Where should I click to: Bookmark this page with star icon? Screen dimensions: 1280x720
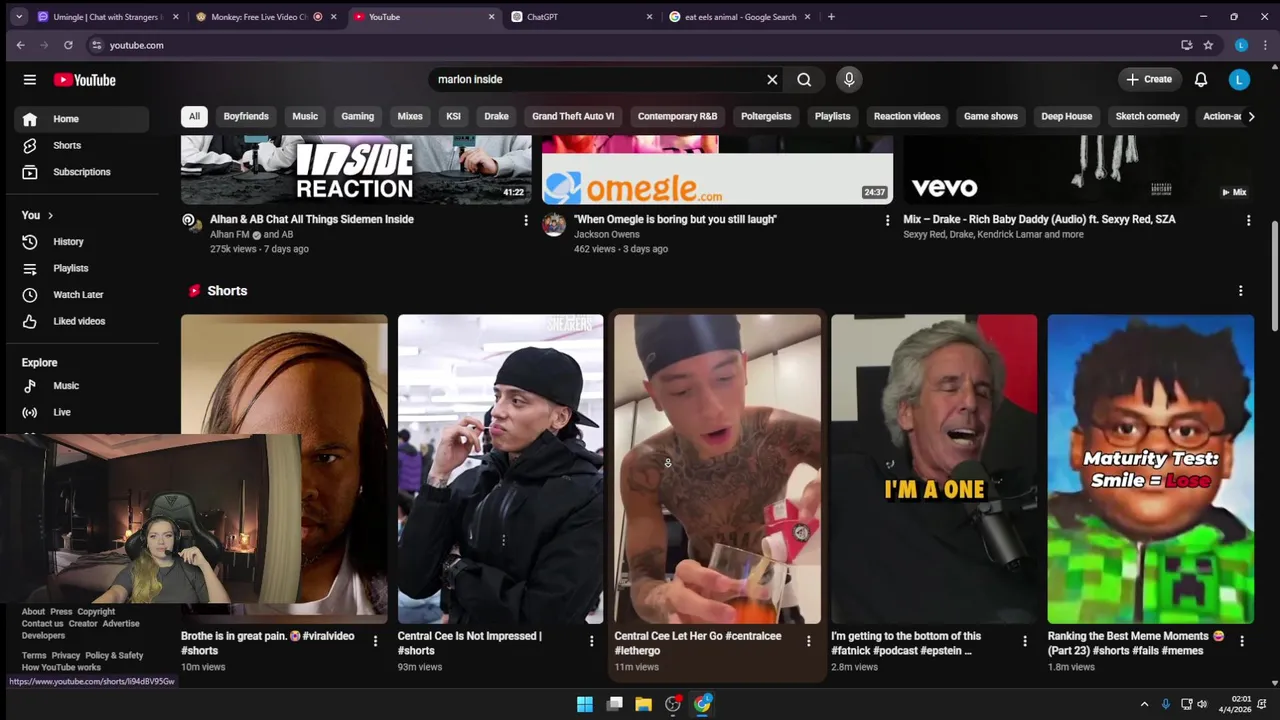[1208, 45]
